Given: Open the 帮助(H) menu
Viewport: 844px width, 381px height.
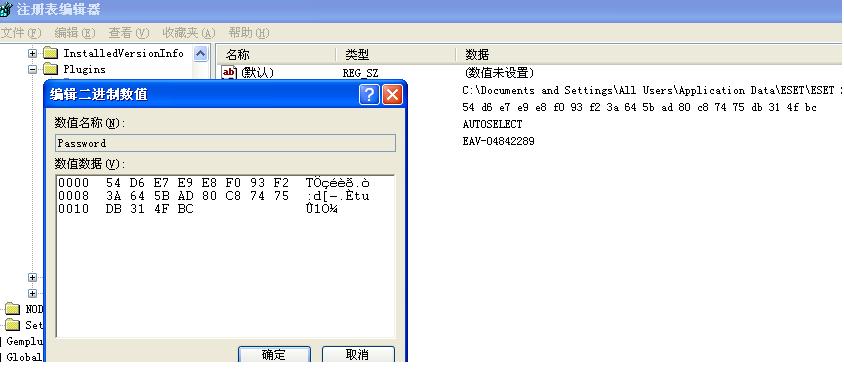Looking at the screenshot, I should 248,33.
